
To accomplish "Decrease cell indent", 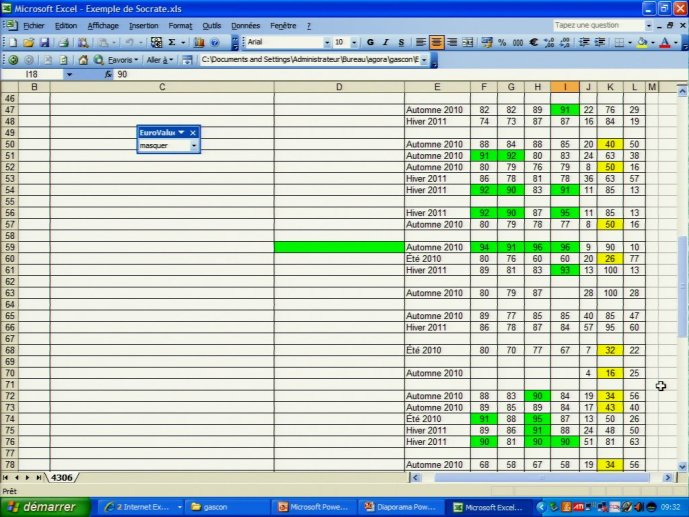I will pos(584,42).
